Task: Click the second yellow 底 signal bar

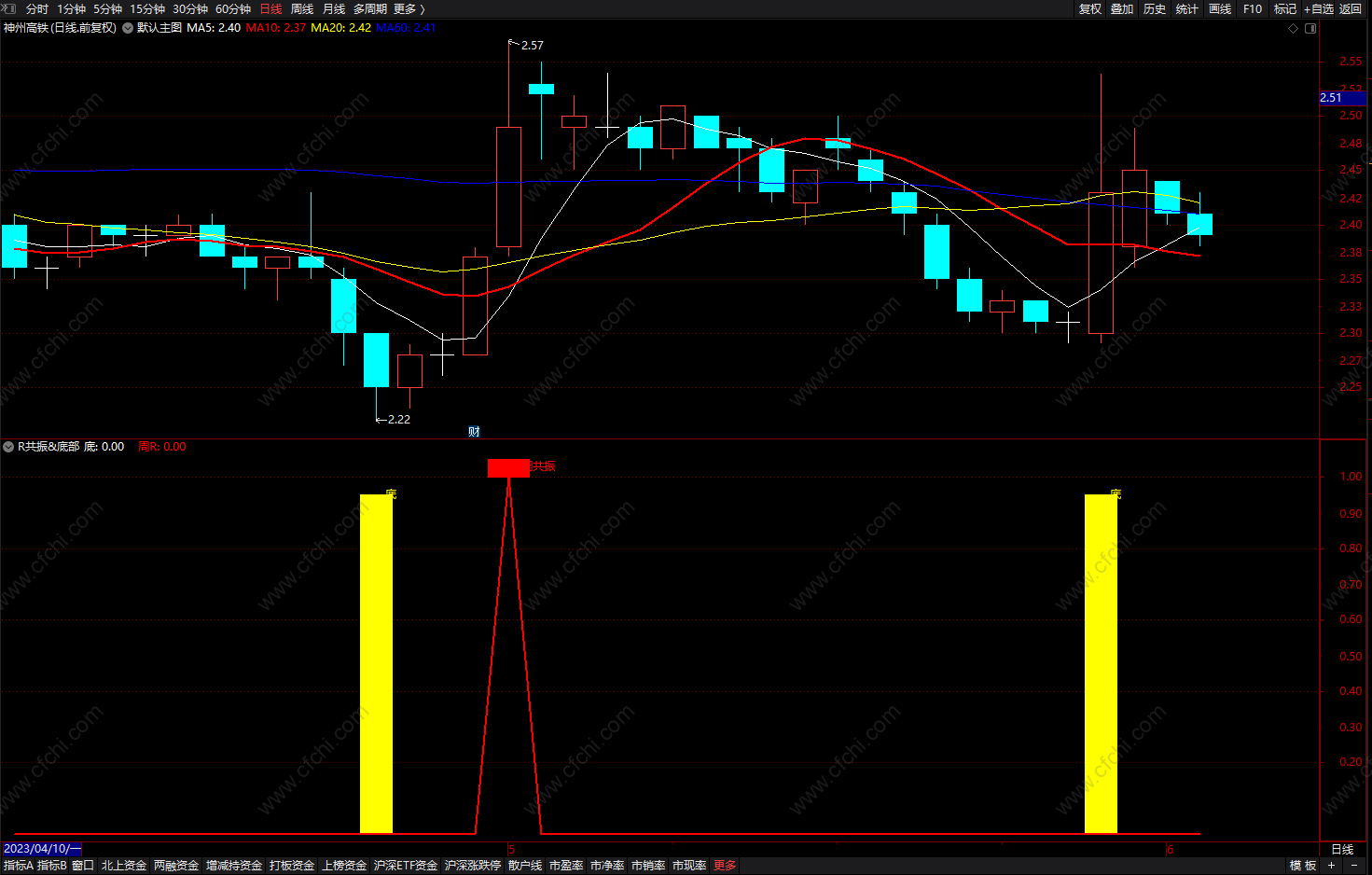Action: (x=1101, y=663)
